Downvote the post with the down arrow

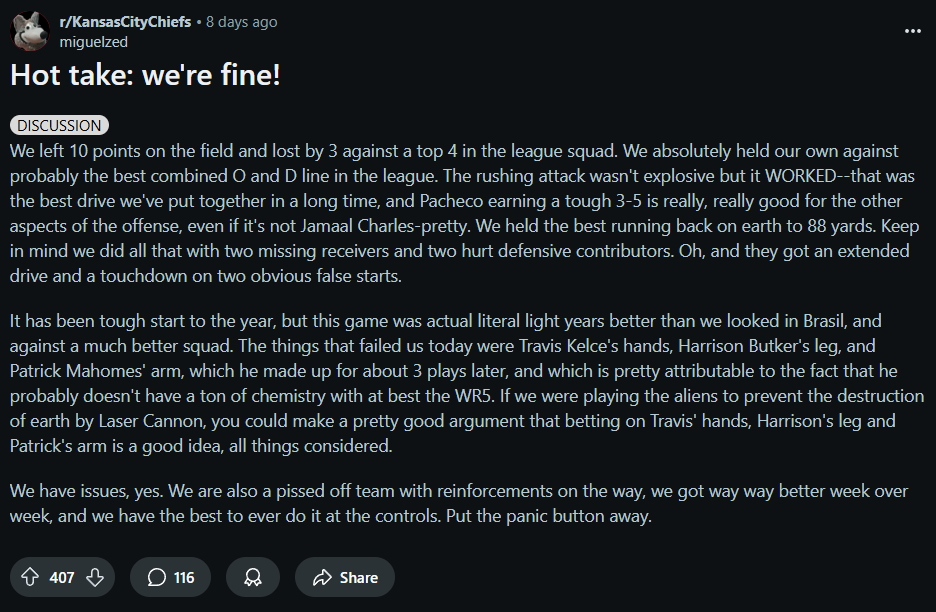95,577
